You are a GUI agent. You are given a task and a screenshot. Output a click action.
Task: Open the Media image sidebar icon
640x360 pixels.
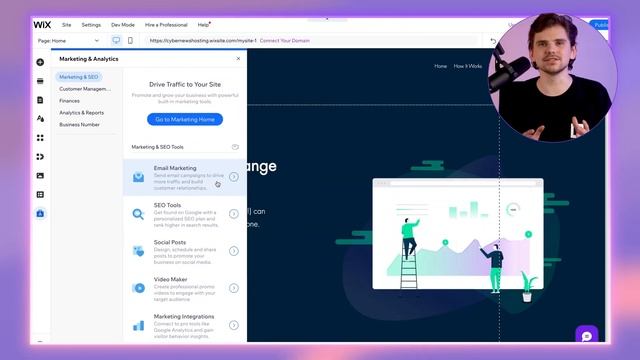(40, 176)
